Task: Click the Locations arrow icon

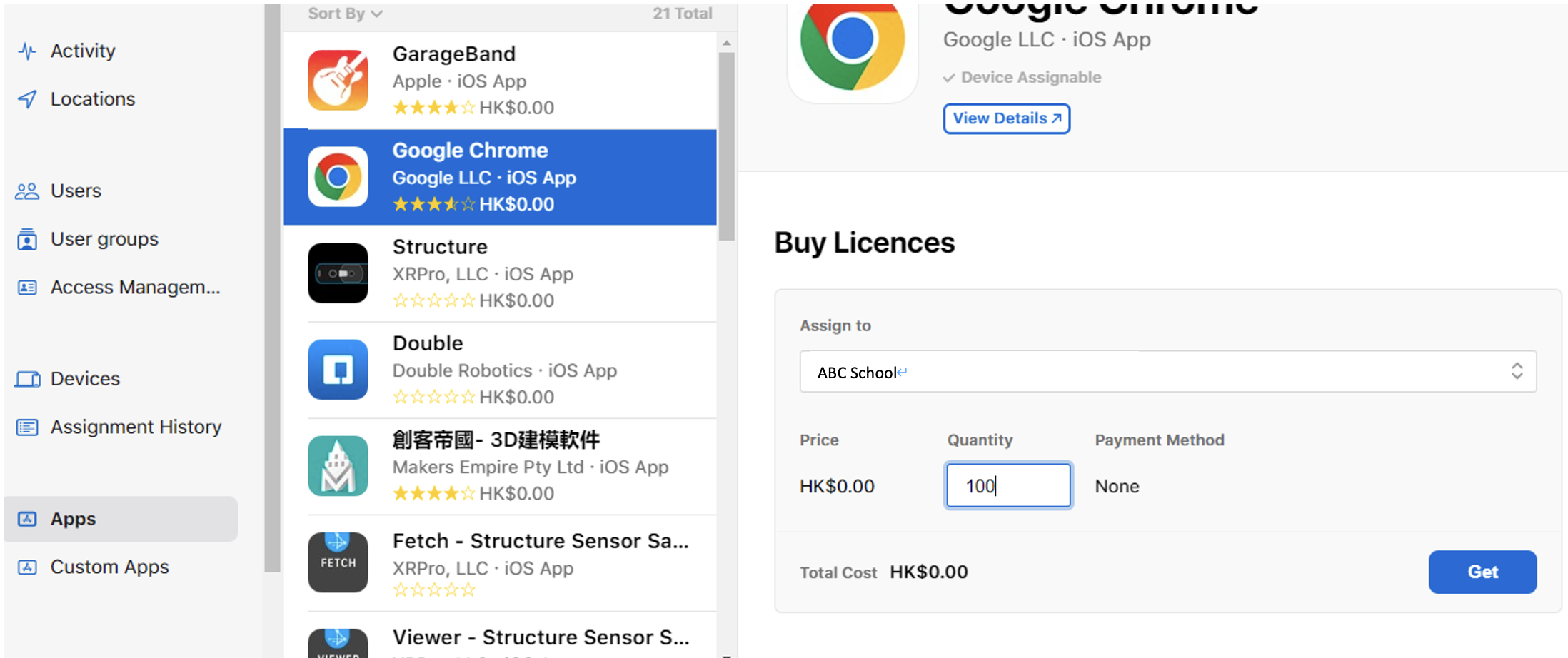Action: (27, 99)
